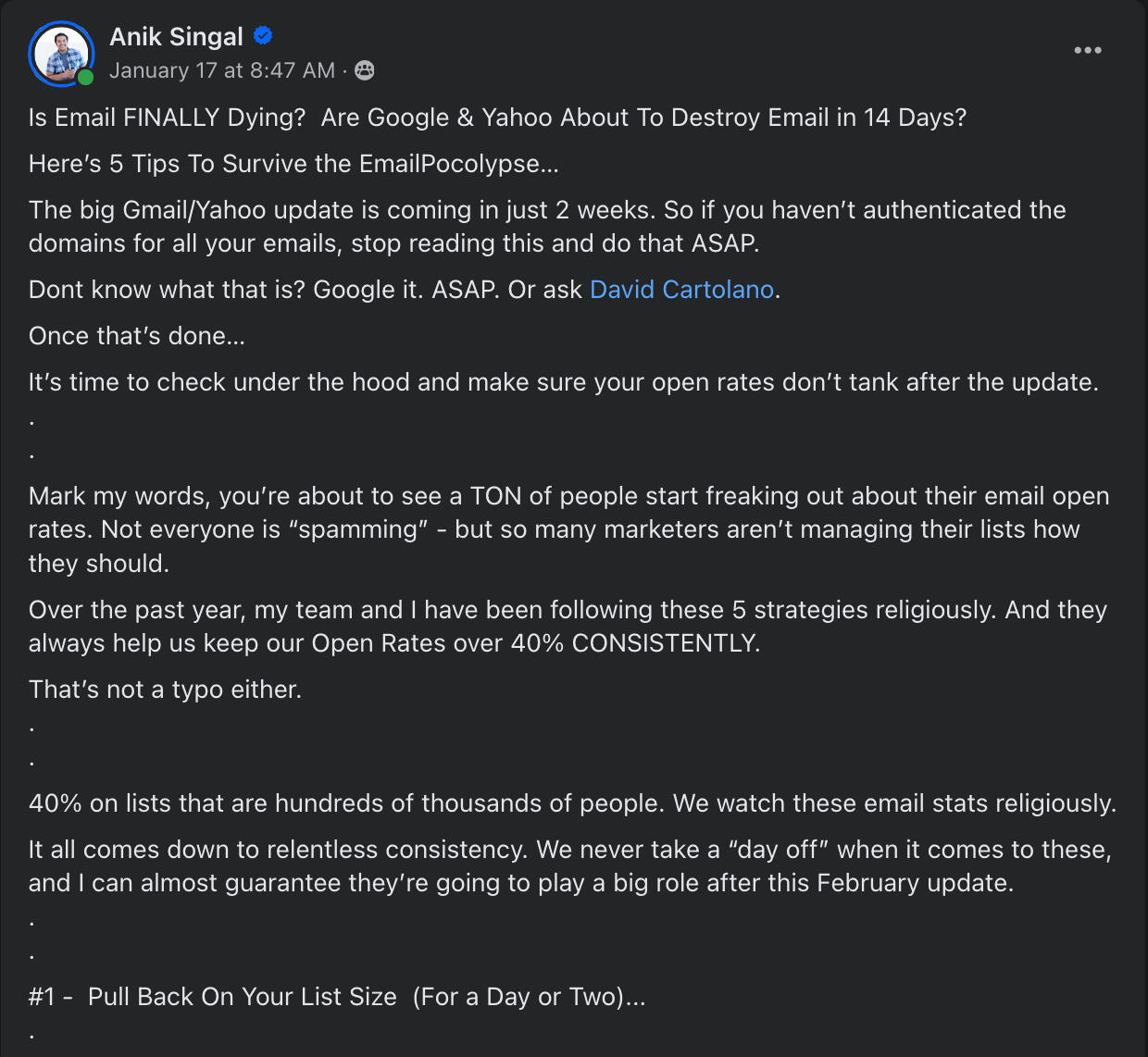Open the post options three-dot menu

pos(1087,50)
